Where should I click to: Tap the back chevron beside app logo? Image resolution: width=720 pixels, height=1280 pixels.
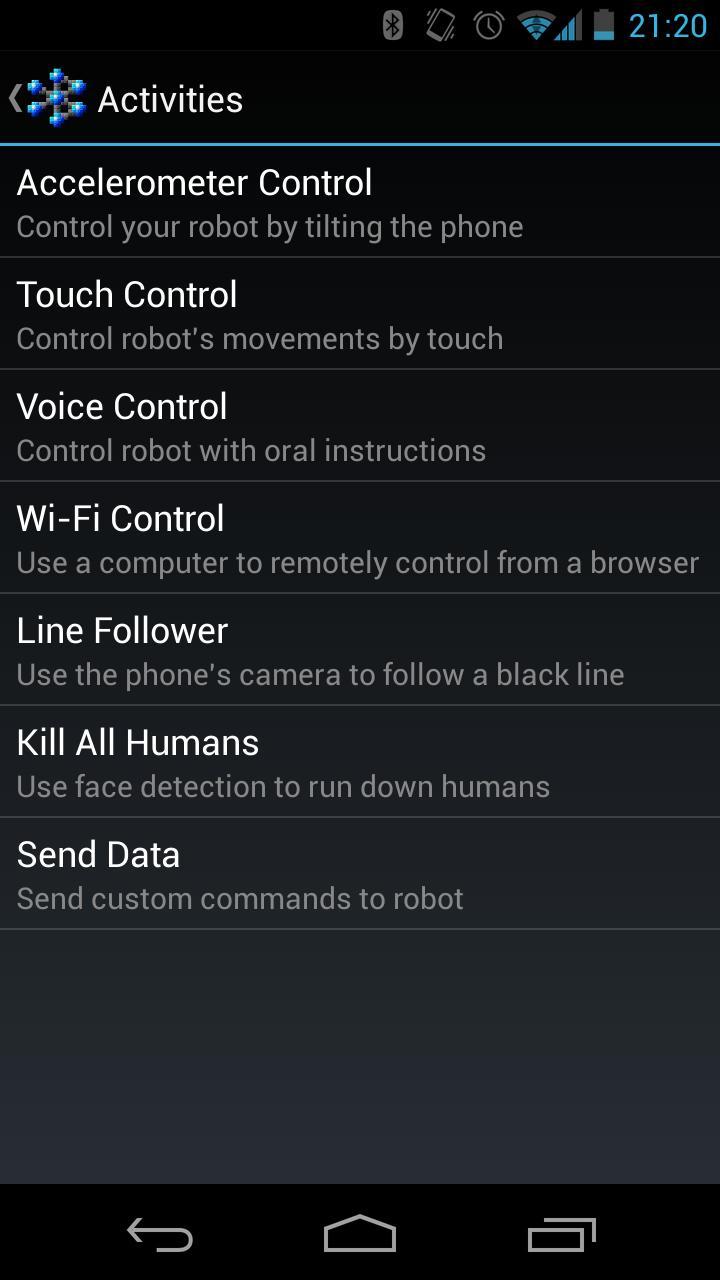pyautogui.click(x=14, y=98)
